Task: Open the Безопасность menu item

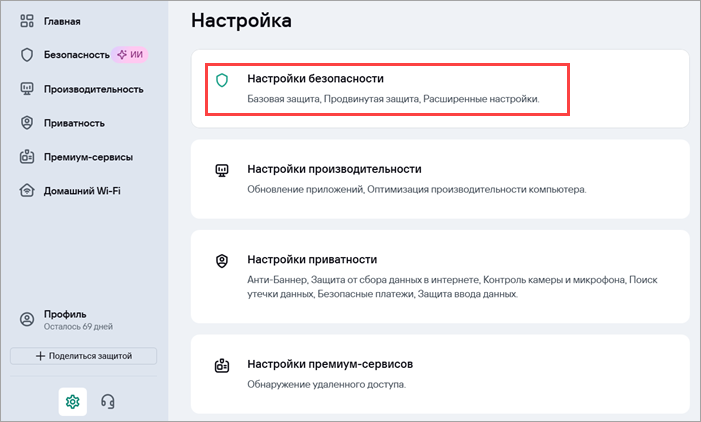Action: point(76,55)
